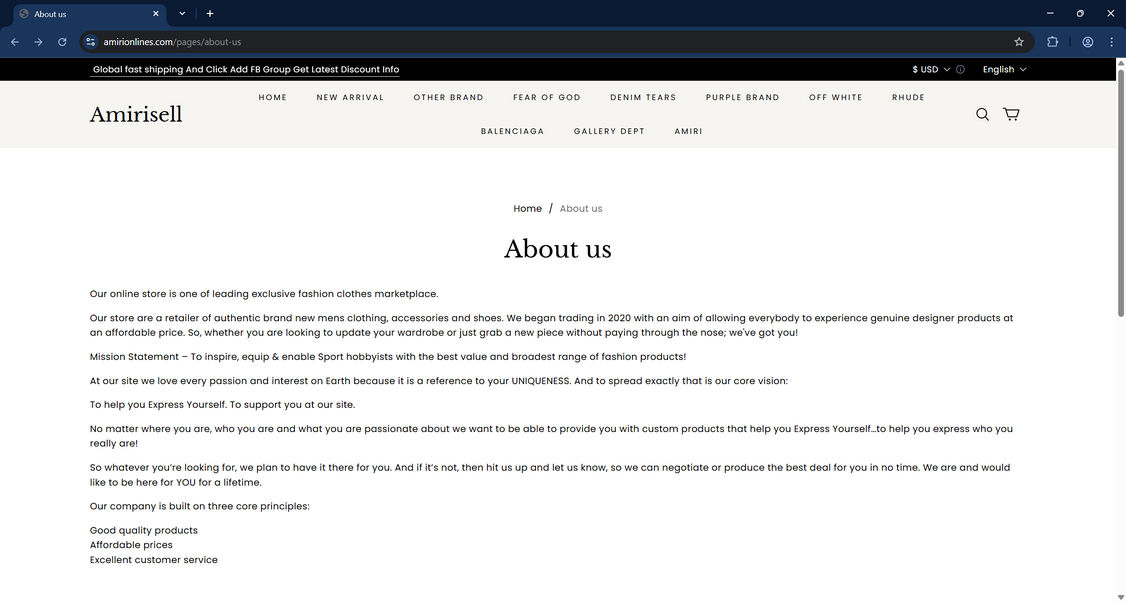Click the Global fast shipping announcement link
This screenshot has height=602, width=1126.
(246, 70)
